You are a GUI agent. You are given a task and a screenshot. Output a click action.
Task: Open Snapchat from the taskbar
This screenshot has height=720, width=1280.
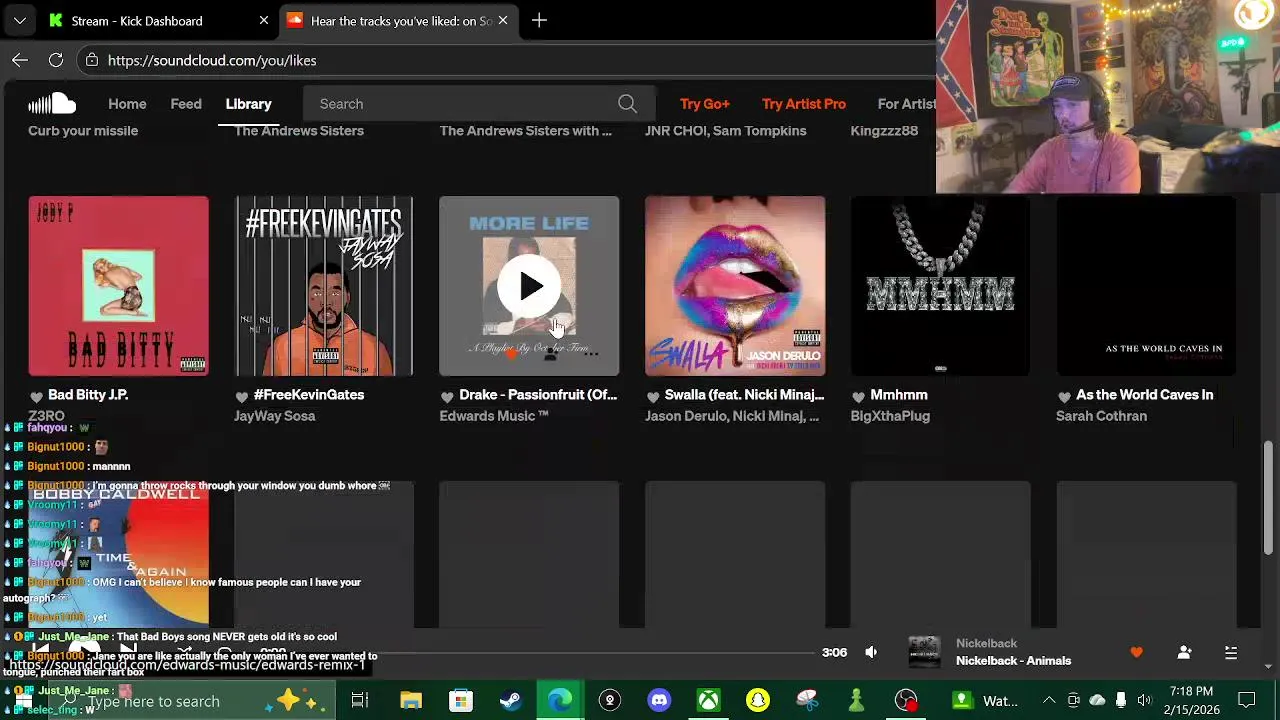pos(758,700)
